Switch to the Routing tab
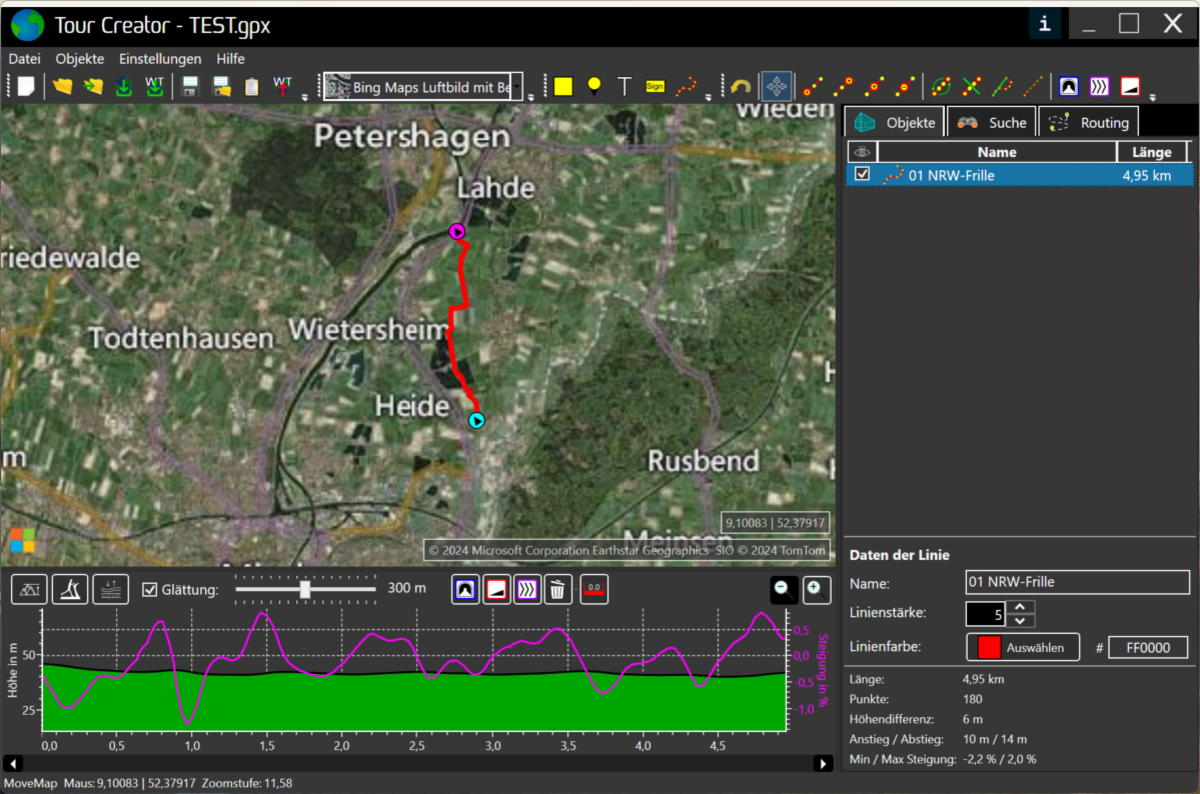This screenshot has width=1200, height=794. click(x=1089, y=122)
